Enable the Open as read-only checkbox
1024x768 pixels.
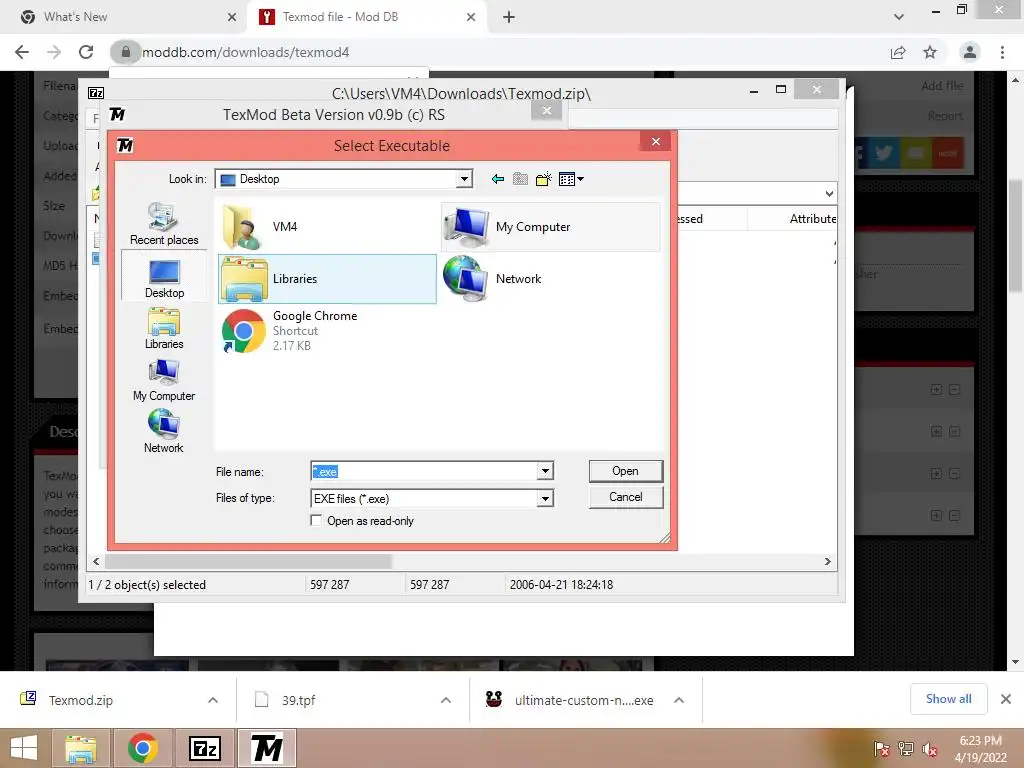316,520
